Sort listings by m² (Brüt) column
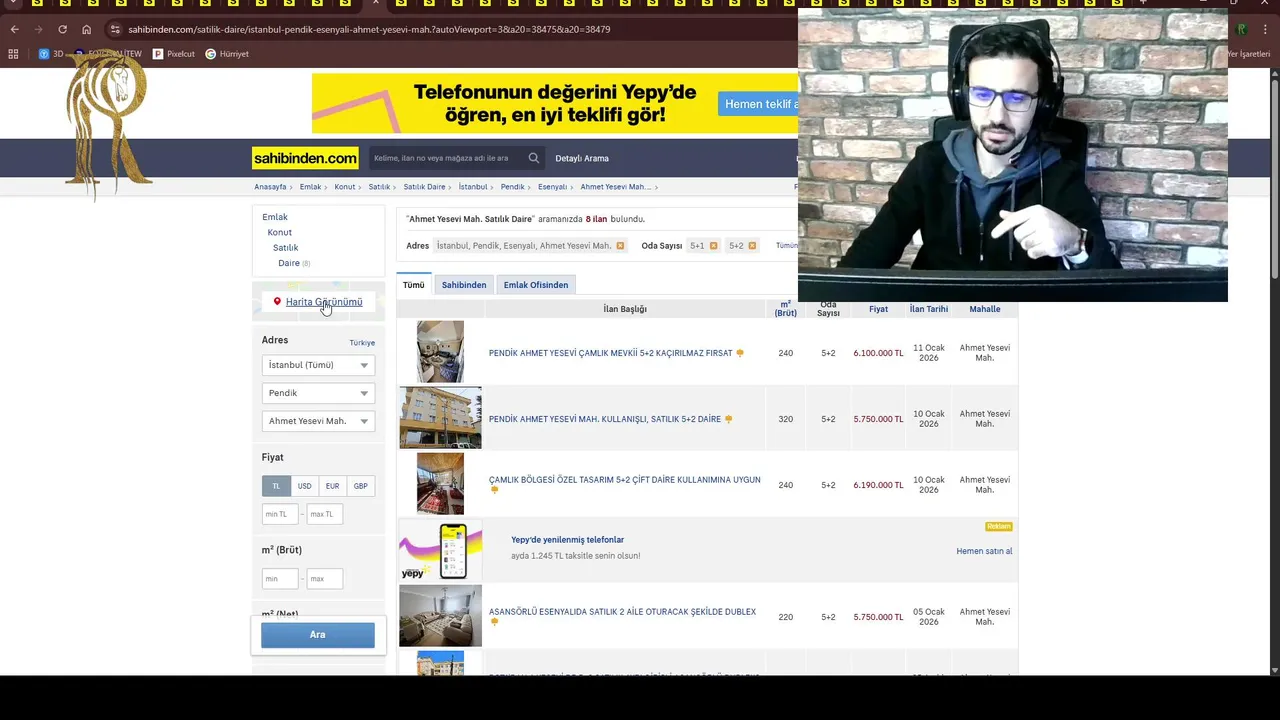 (785, 309)
